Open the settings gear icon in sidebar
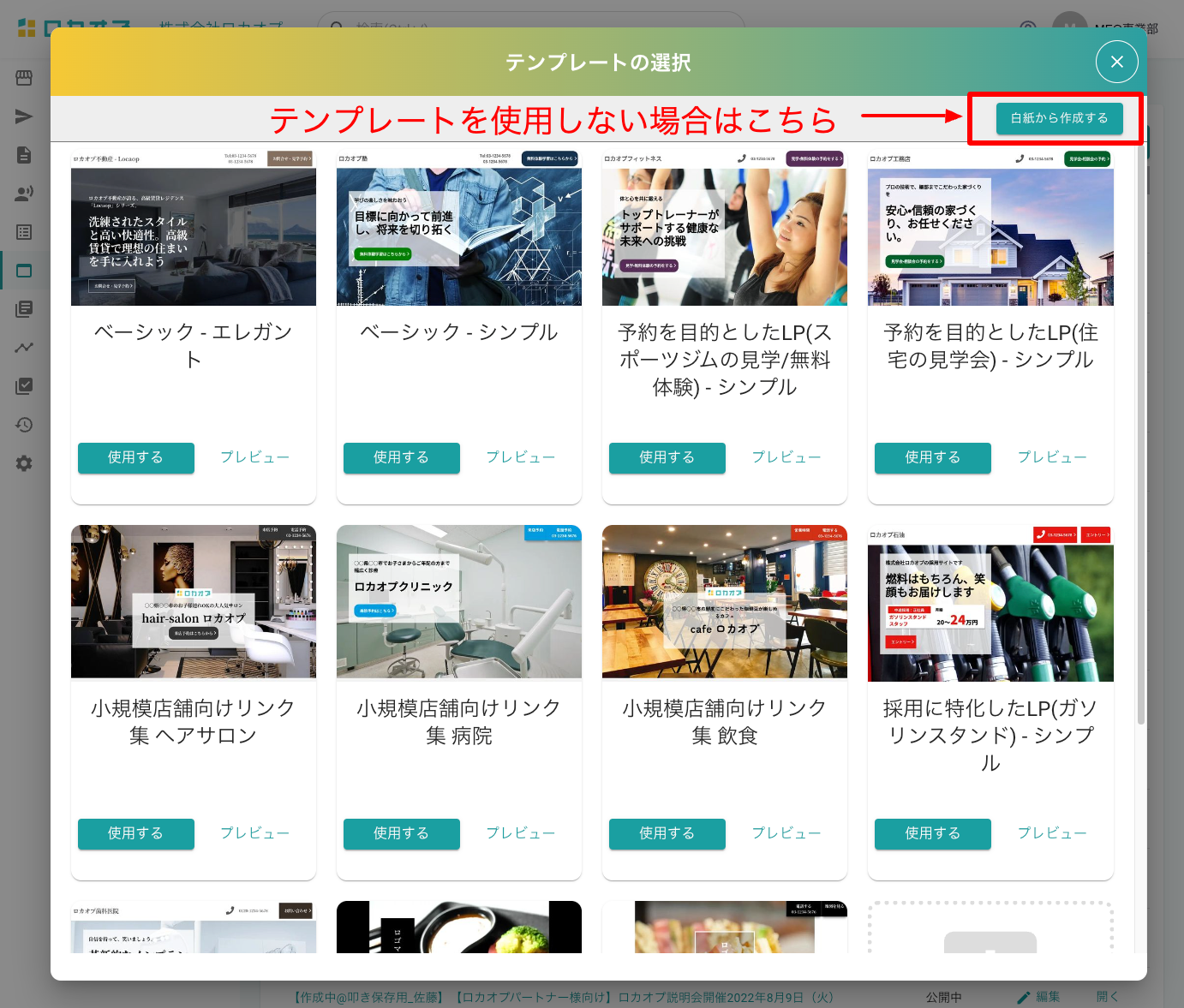This screenshot has height=1008, width=1184. tap(24, 463)
